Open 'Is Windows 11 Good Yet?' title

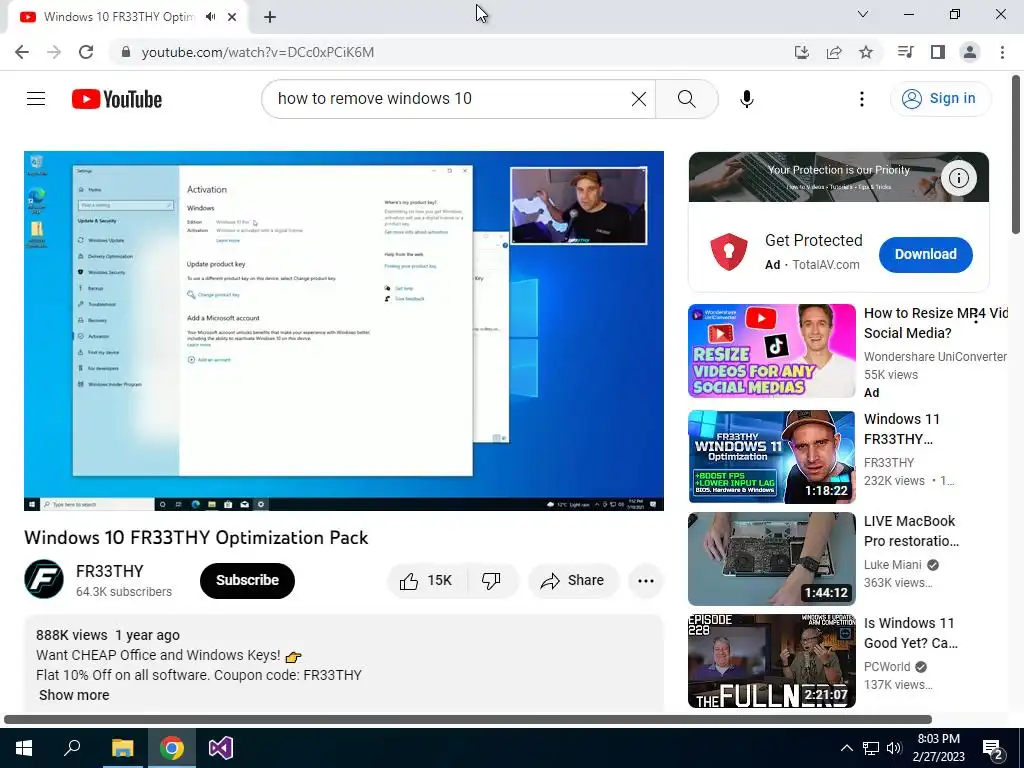911,633
